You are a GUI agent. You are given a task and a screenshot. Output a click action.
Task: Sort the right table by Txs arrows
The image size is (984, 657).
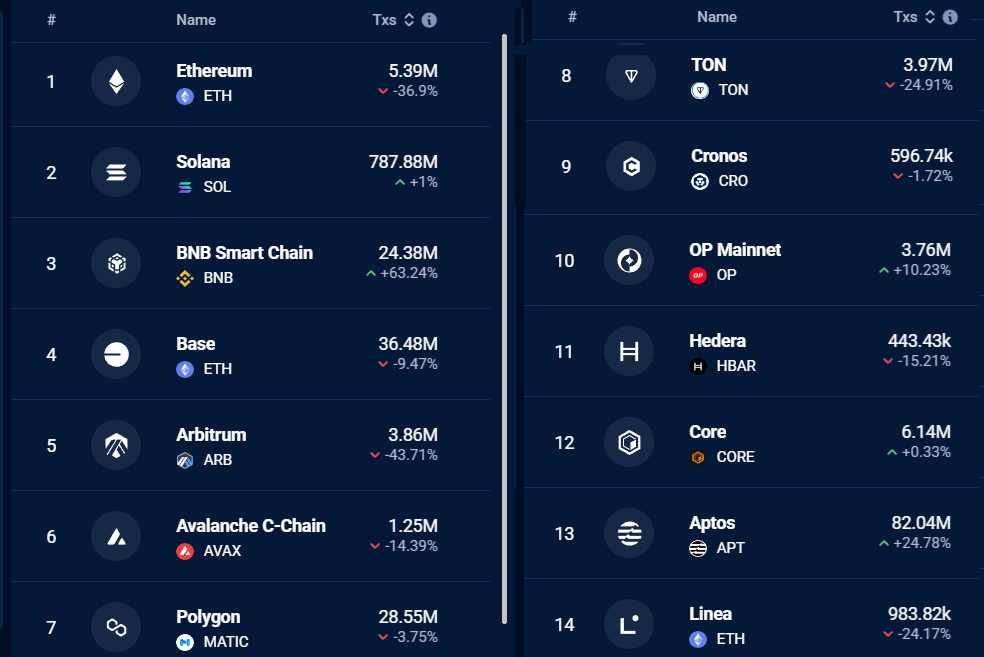[930, 17]
